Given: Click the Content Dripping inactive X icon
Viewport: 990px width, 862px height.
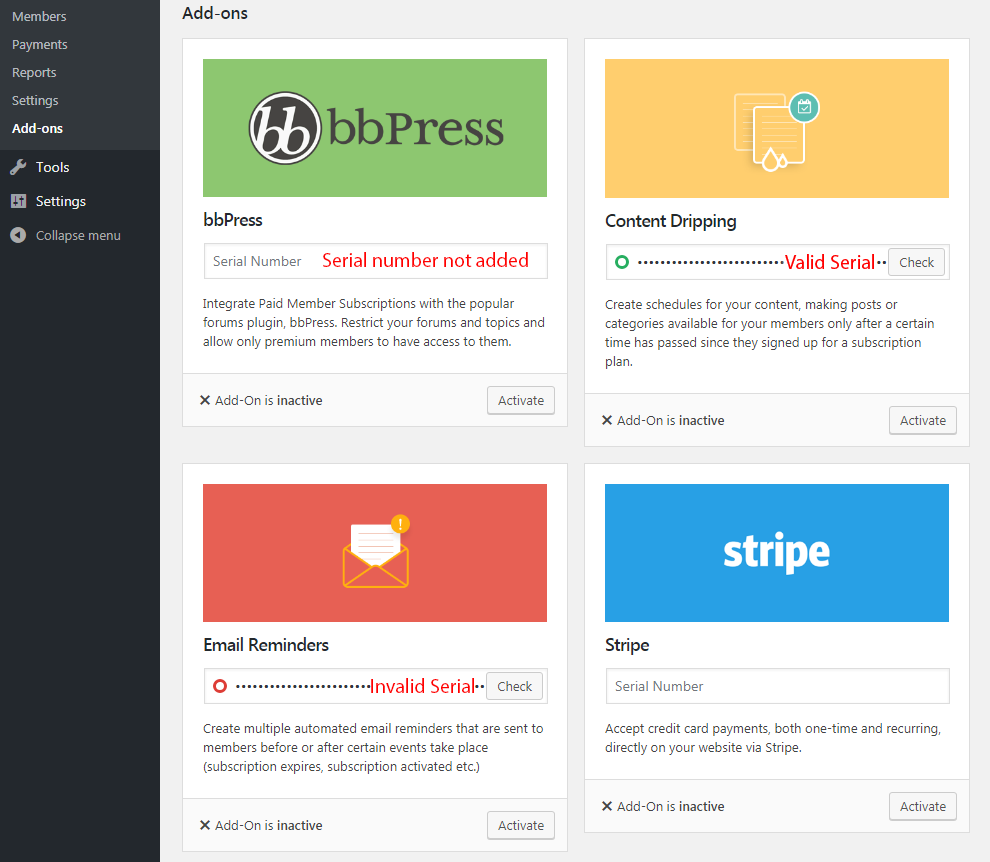Looking at the screenshot, I should [x=607, y=421].
